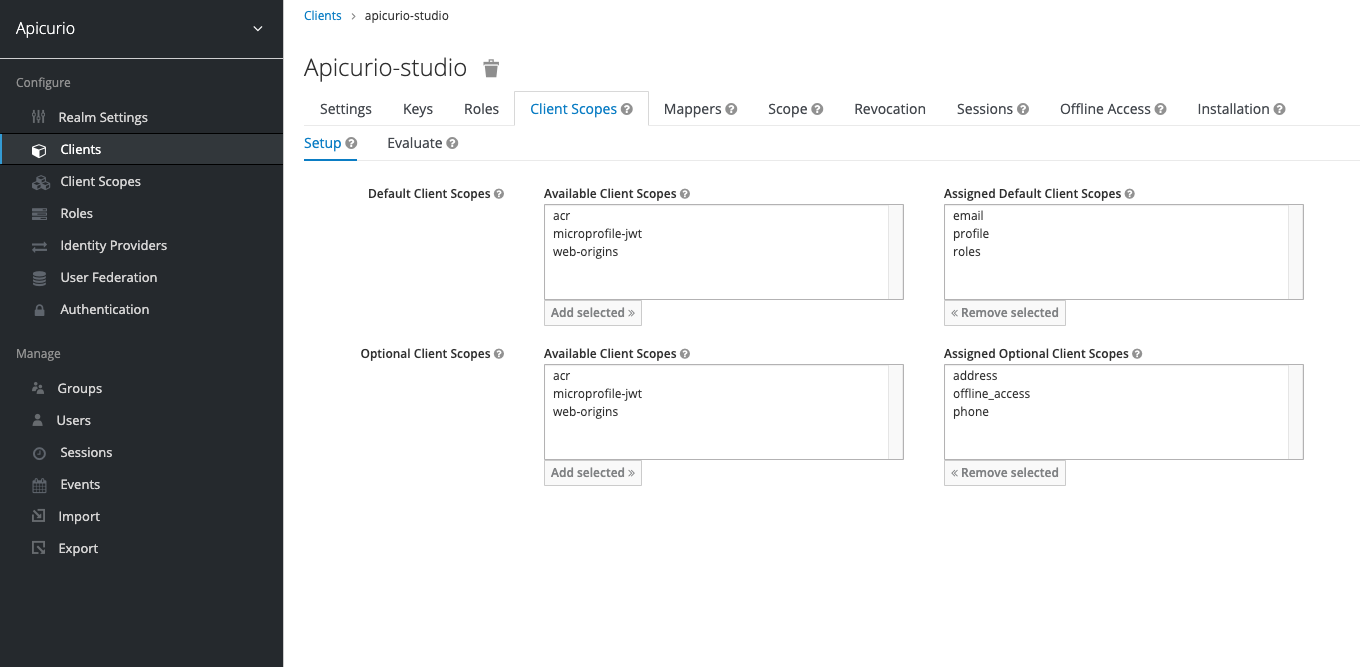The height and width of the screenshot is (667, 1360).
Task: Click help icon beside Mappers tab
Action: (731, 109)
